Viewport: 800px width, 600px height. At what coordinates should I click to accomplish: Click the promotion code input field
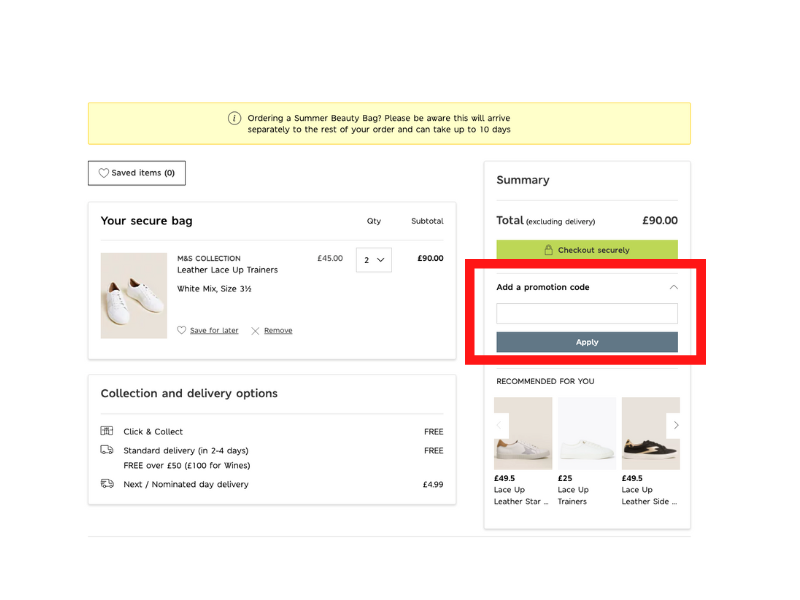coord(587,313)
